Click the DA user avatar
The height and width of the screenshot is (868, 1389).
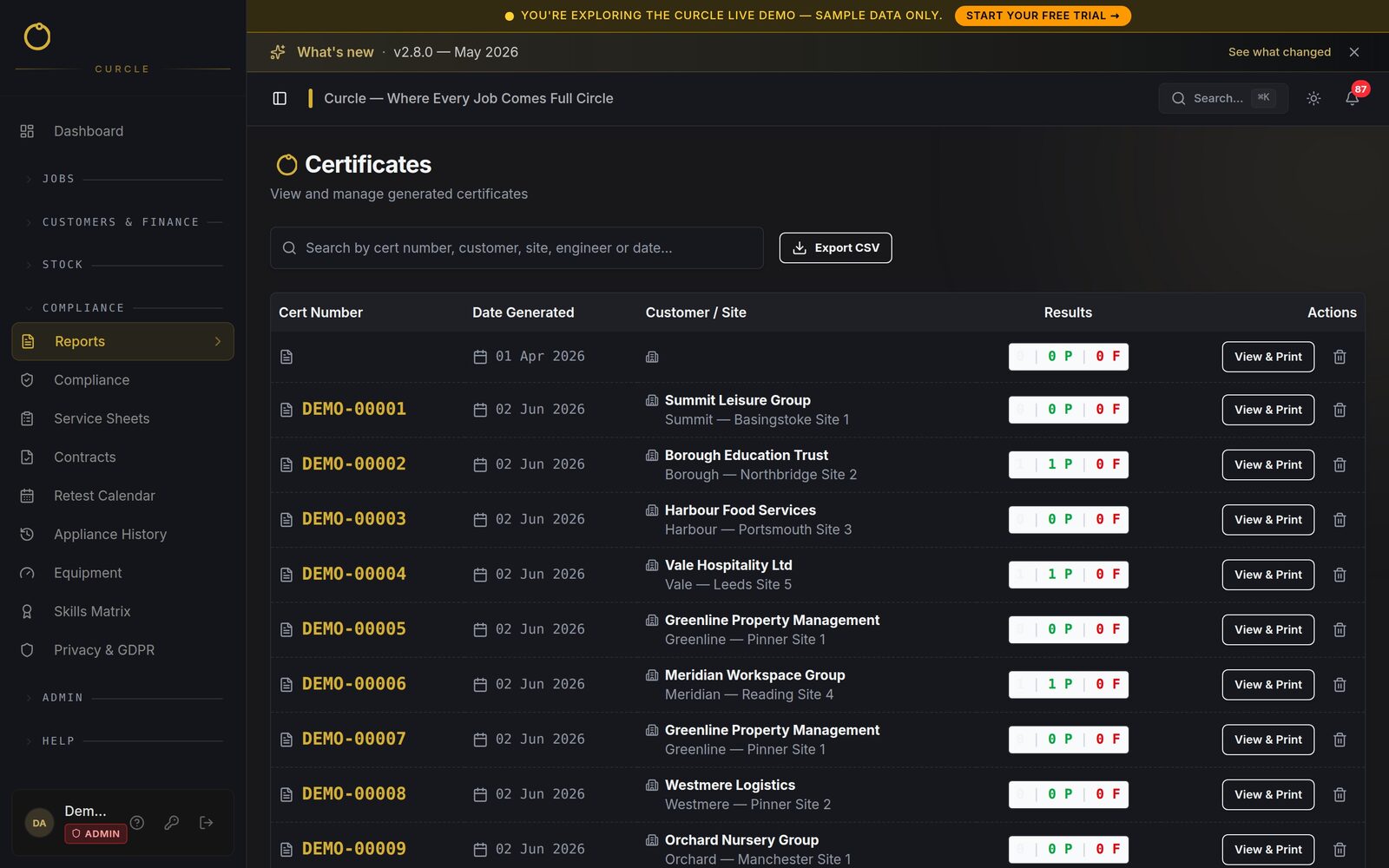click(x=39, y=823)
